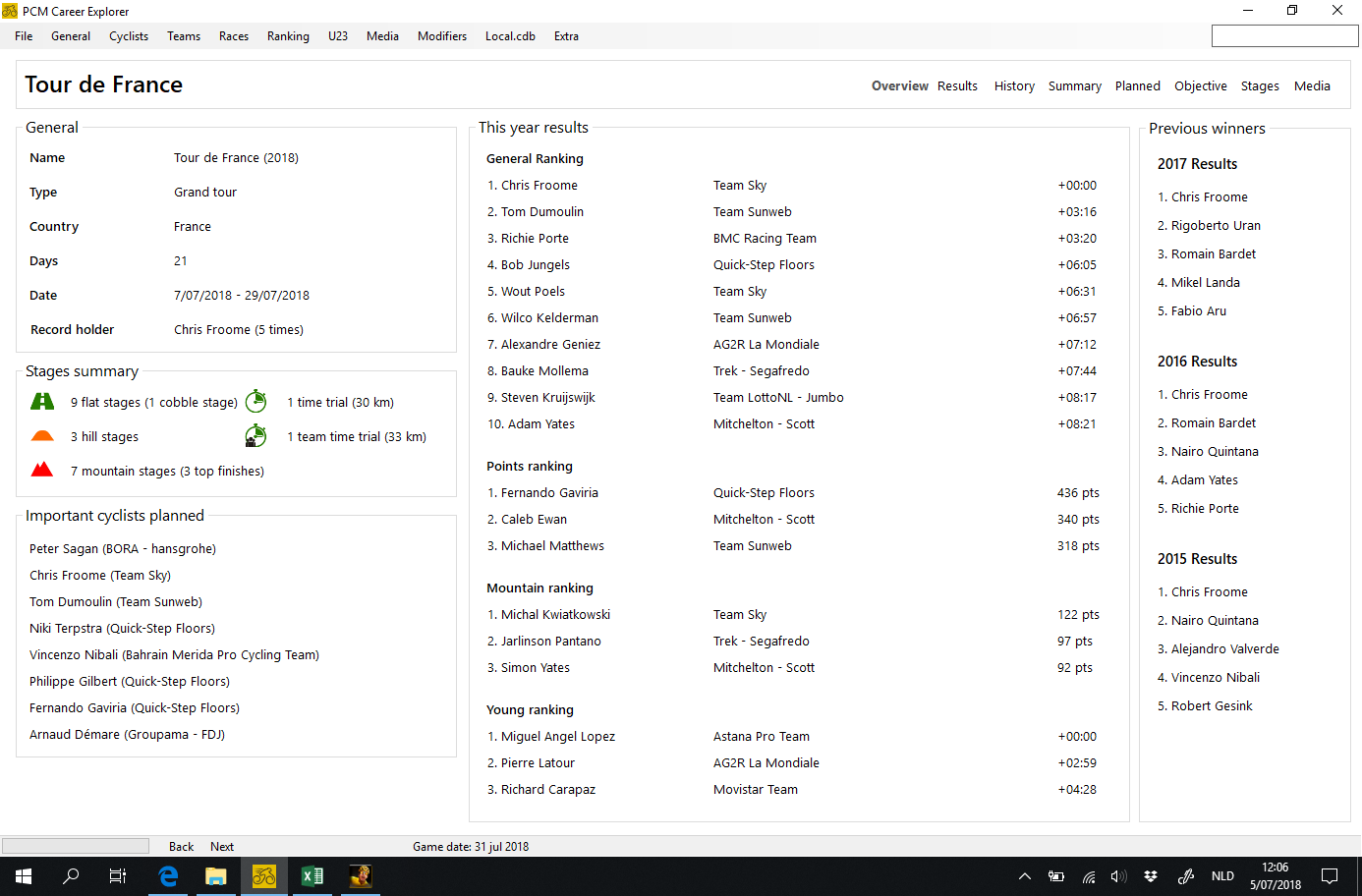Click the Back button in status bar
Image resolution: width=1362 pixels, height=896 pixels.
(x=181, y=847)
